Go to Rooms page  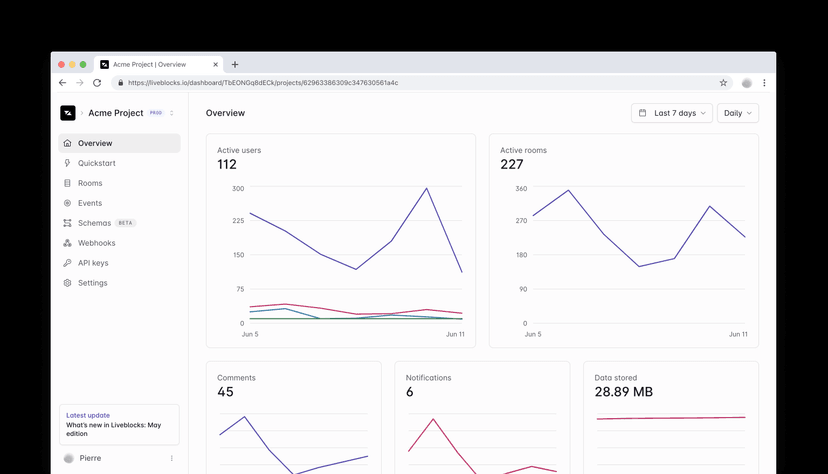tap(119, 183)
